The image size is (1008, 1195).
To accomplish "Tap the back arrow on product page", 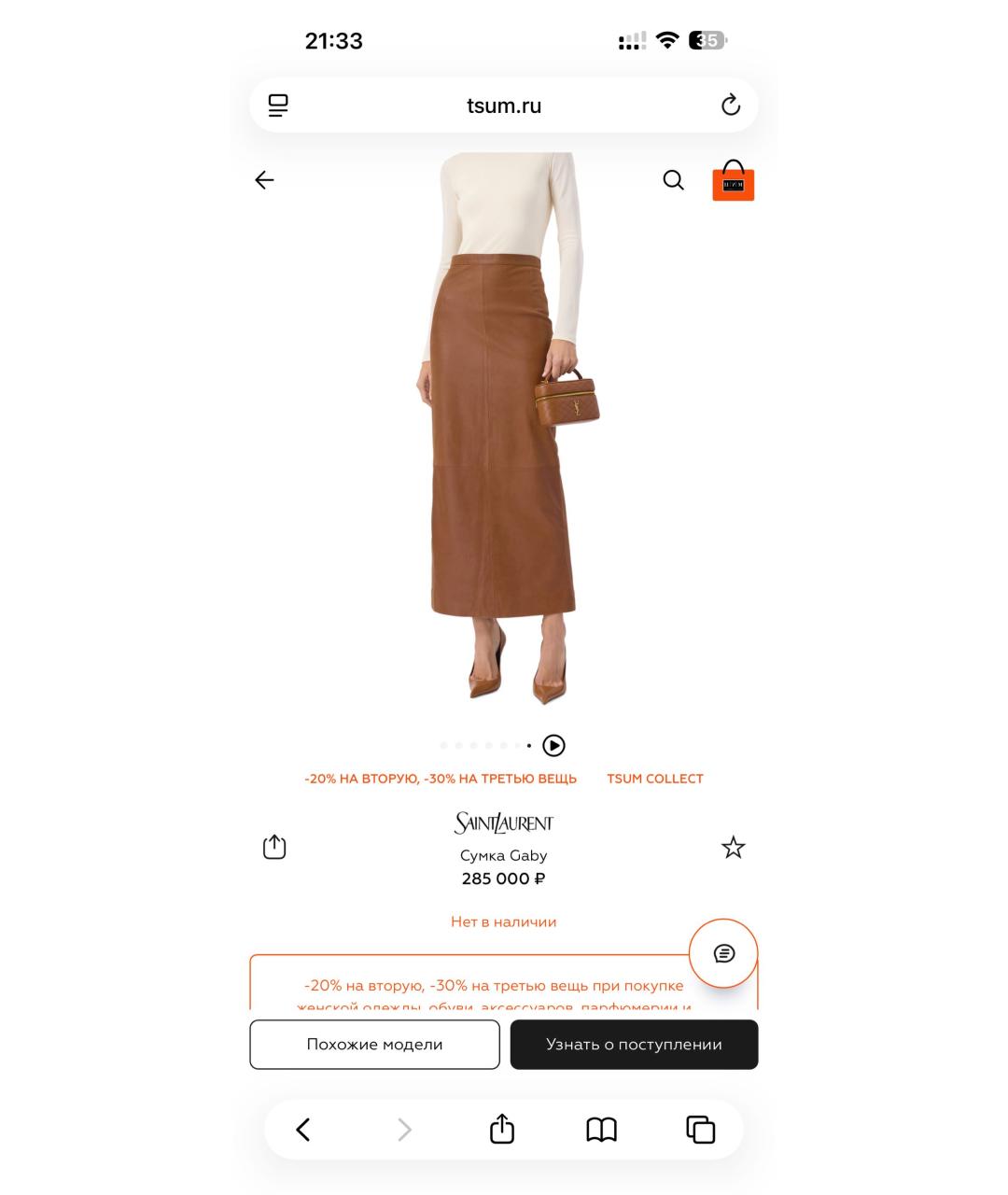I will point(264,180).
